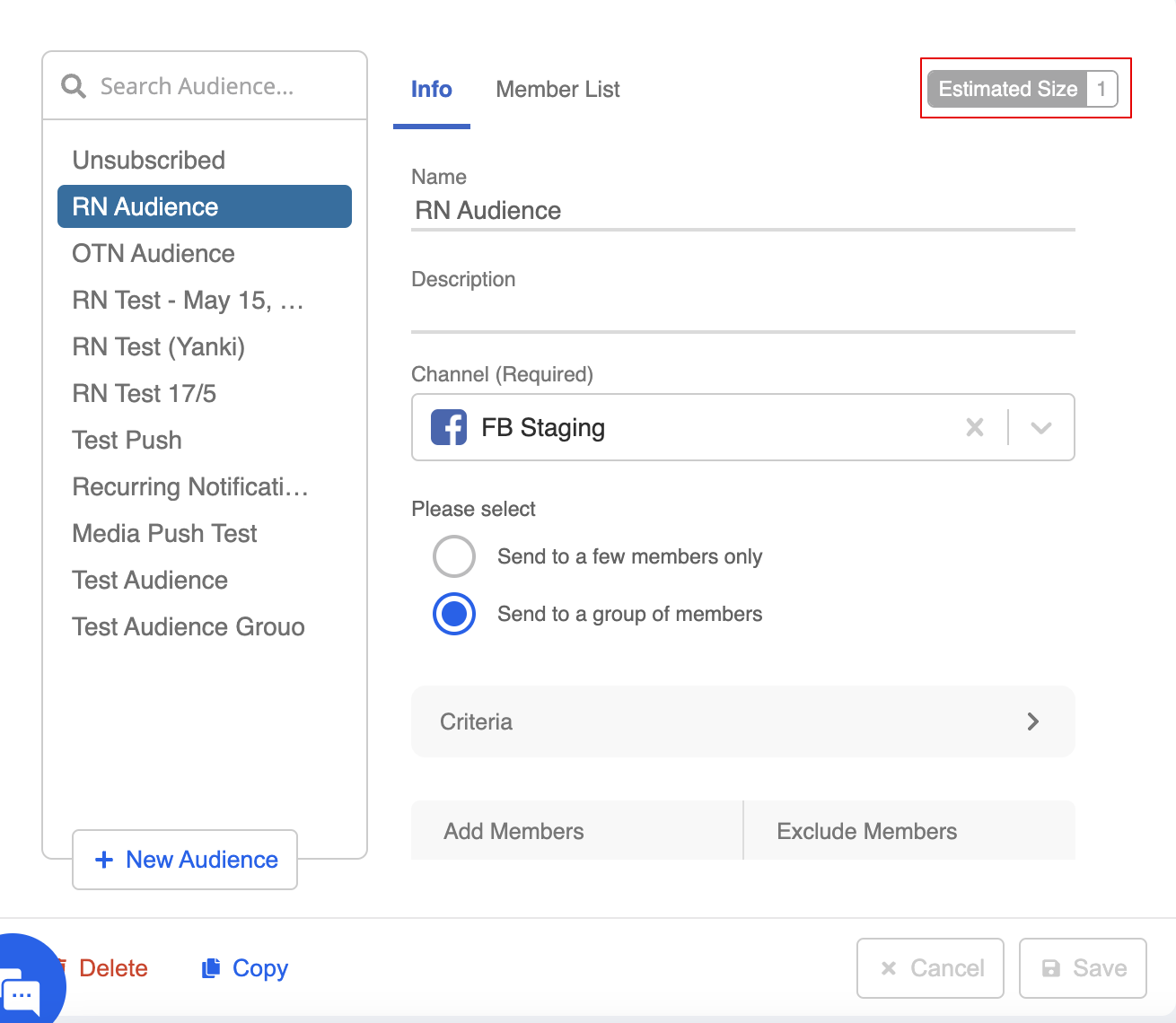1176x1023 pixels.
Task: Open RN Test - May 15 audience
Action: 205,300
